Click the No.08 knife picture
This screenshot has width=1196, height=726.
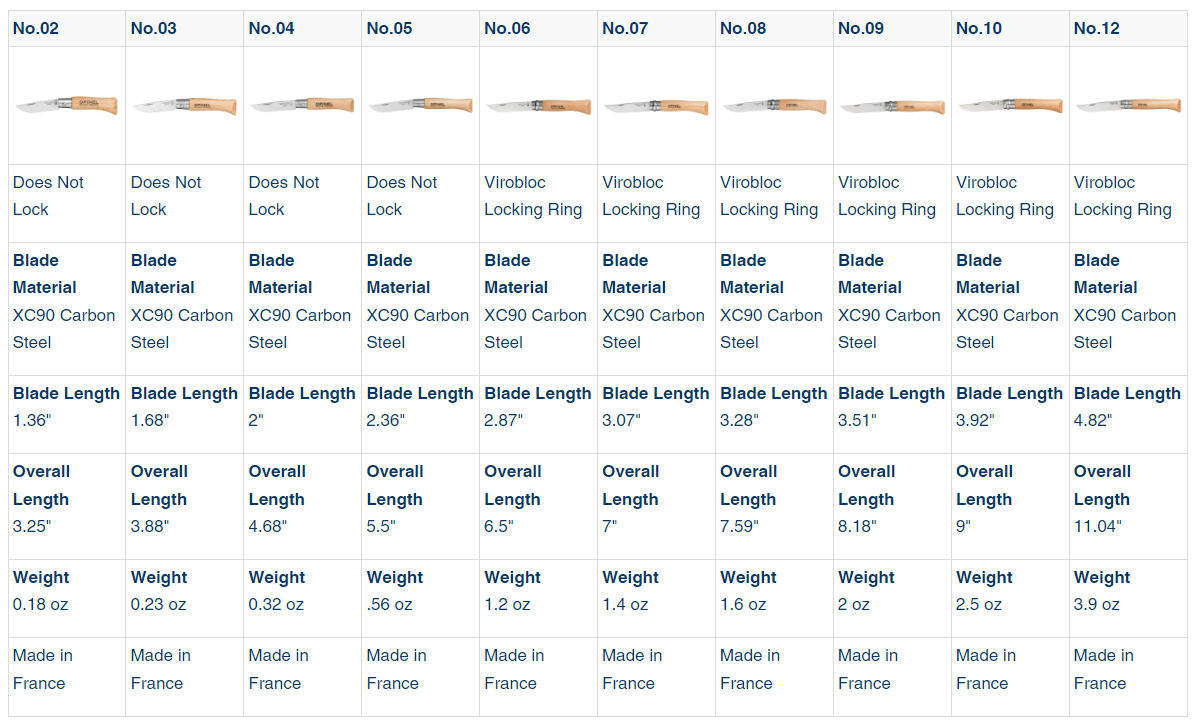[774, 105]
